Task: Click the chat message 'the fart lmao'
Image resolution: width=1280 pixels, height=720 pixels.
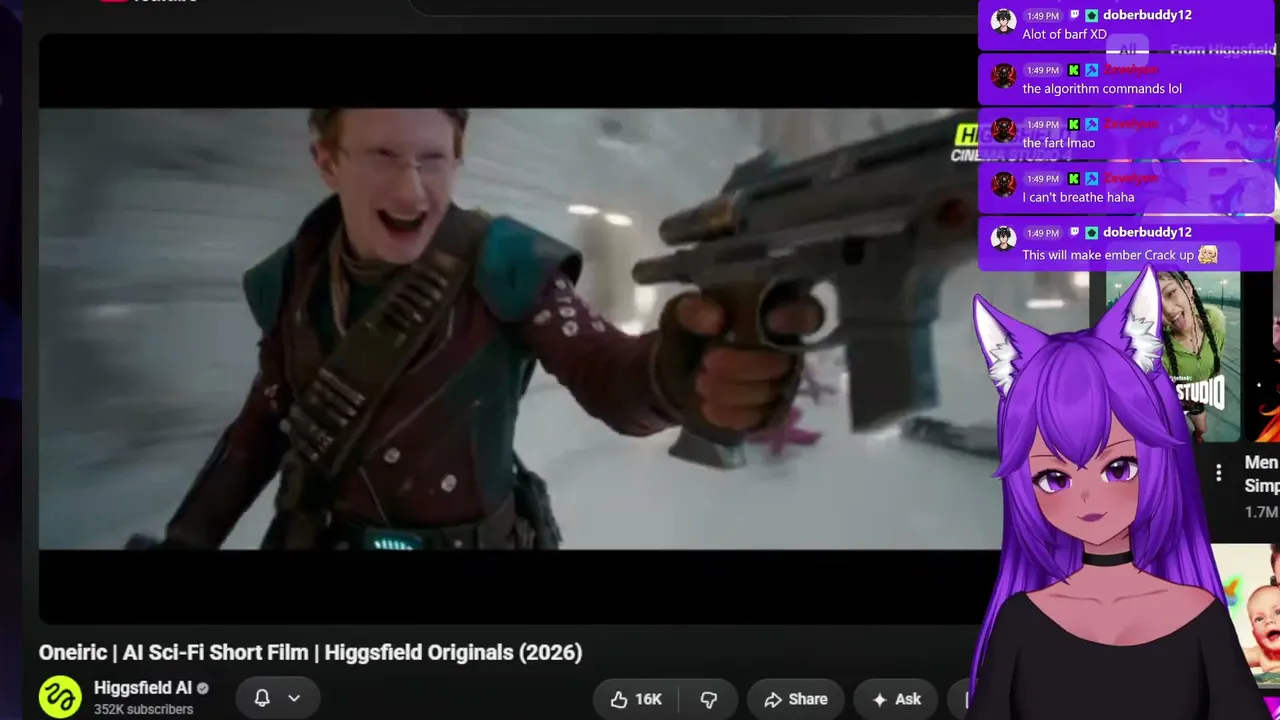Action: point(1058,143)
